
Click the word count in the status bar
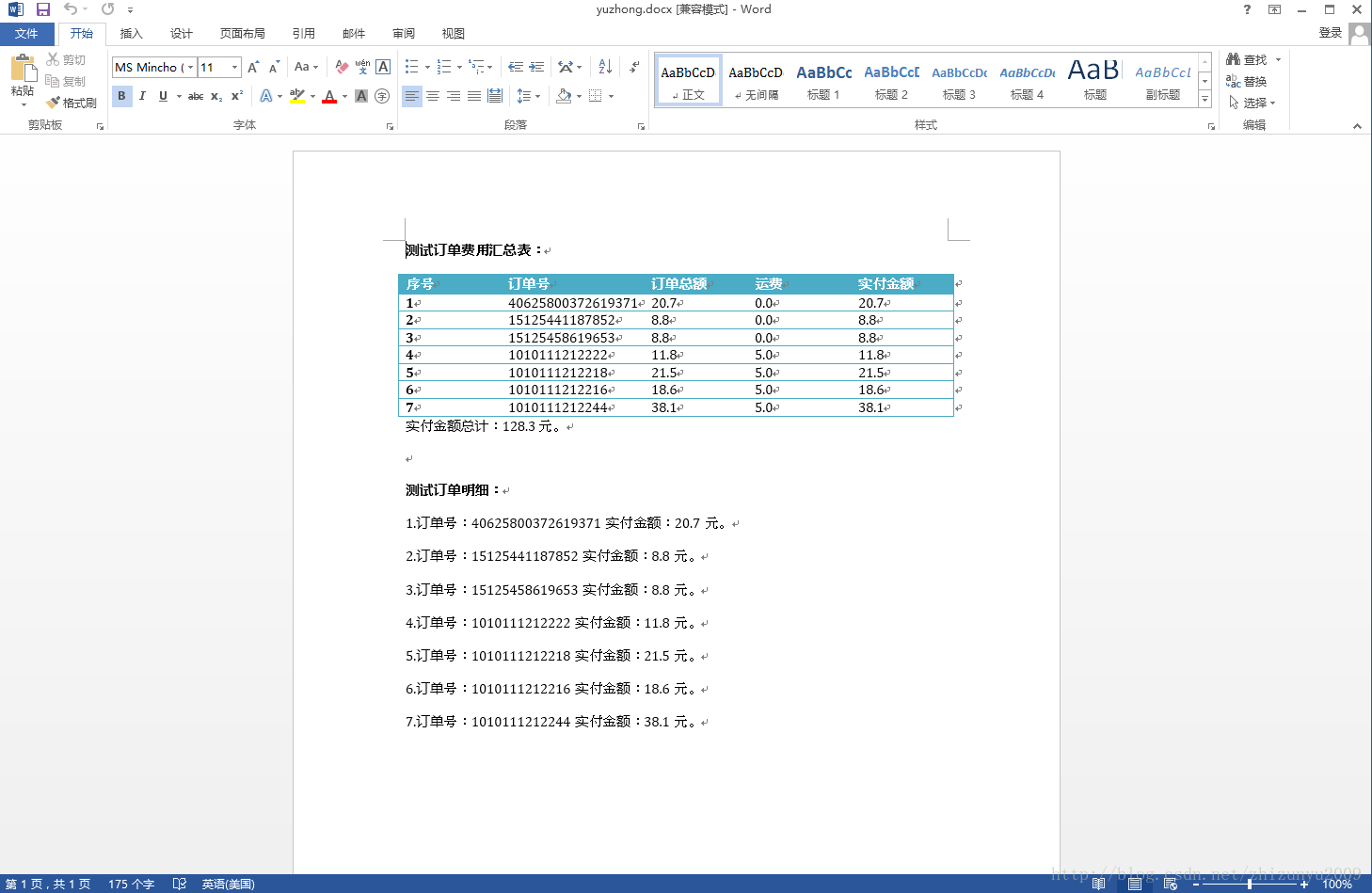coord(131,884)
